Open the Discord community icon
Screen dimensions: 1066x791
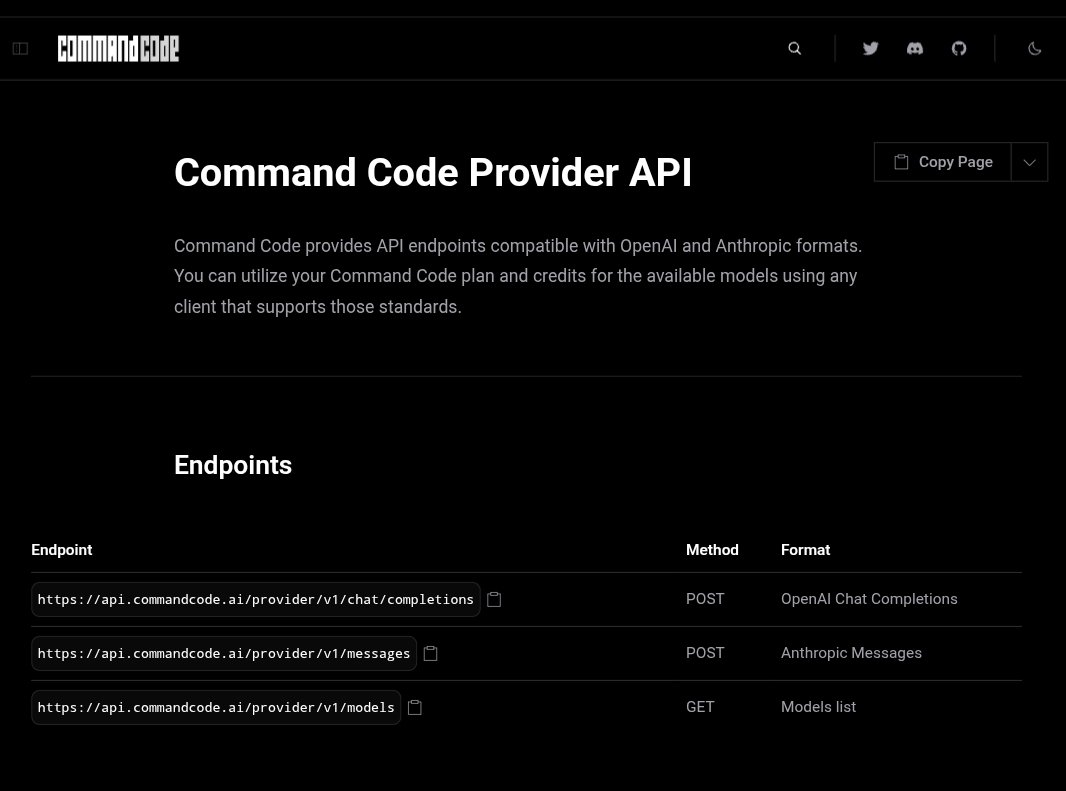(914, 48)
